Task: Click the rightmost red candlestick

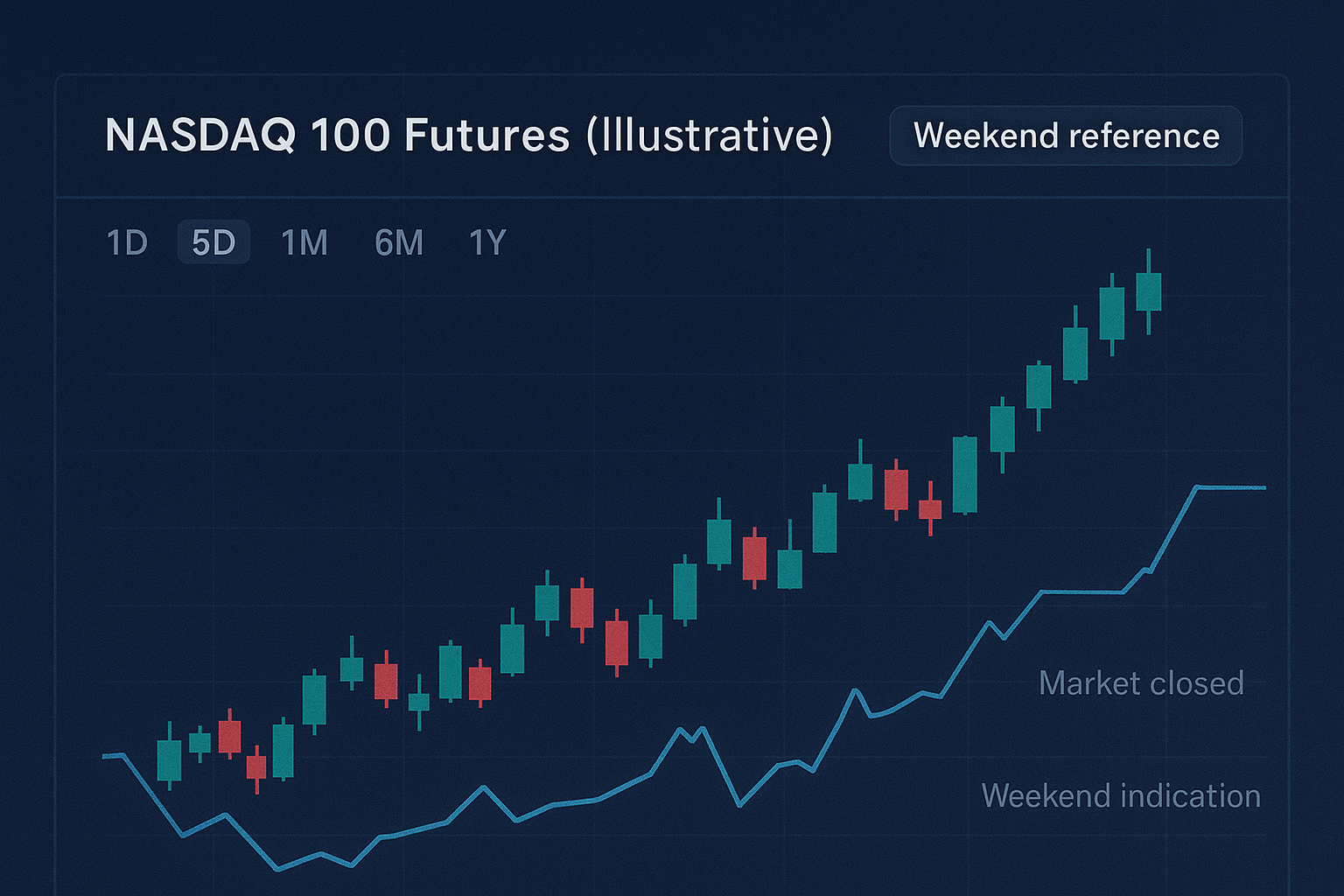Action: (x=930, y=509)
